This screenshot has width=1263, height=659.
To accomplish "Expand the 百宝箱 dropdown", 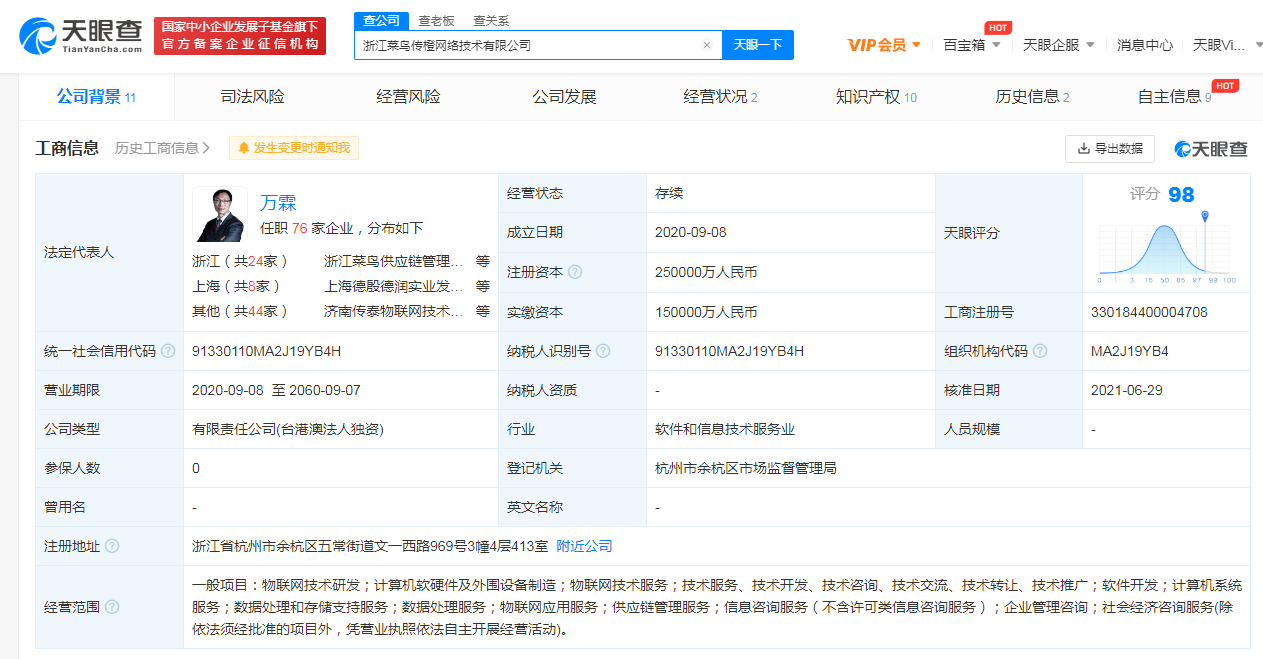I will tap(971, 45).
